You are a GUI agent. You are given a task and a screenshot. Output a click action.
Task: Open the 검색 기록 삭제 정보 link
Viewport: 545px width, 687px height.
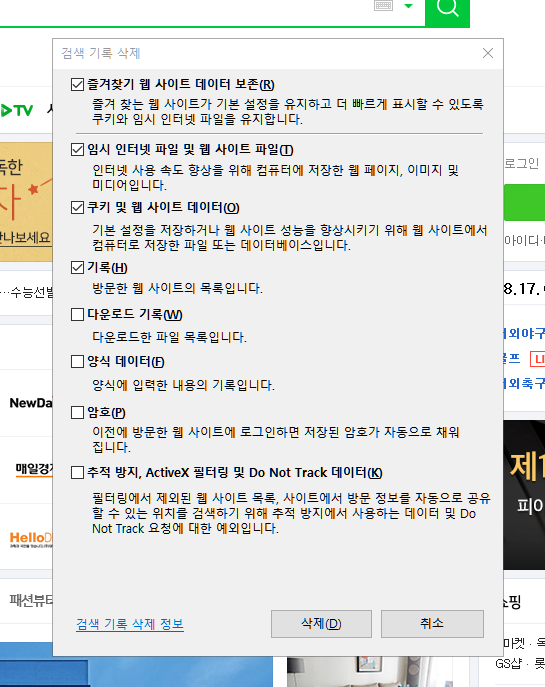130,624
